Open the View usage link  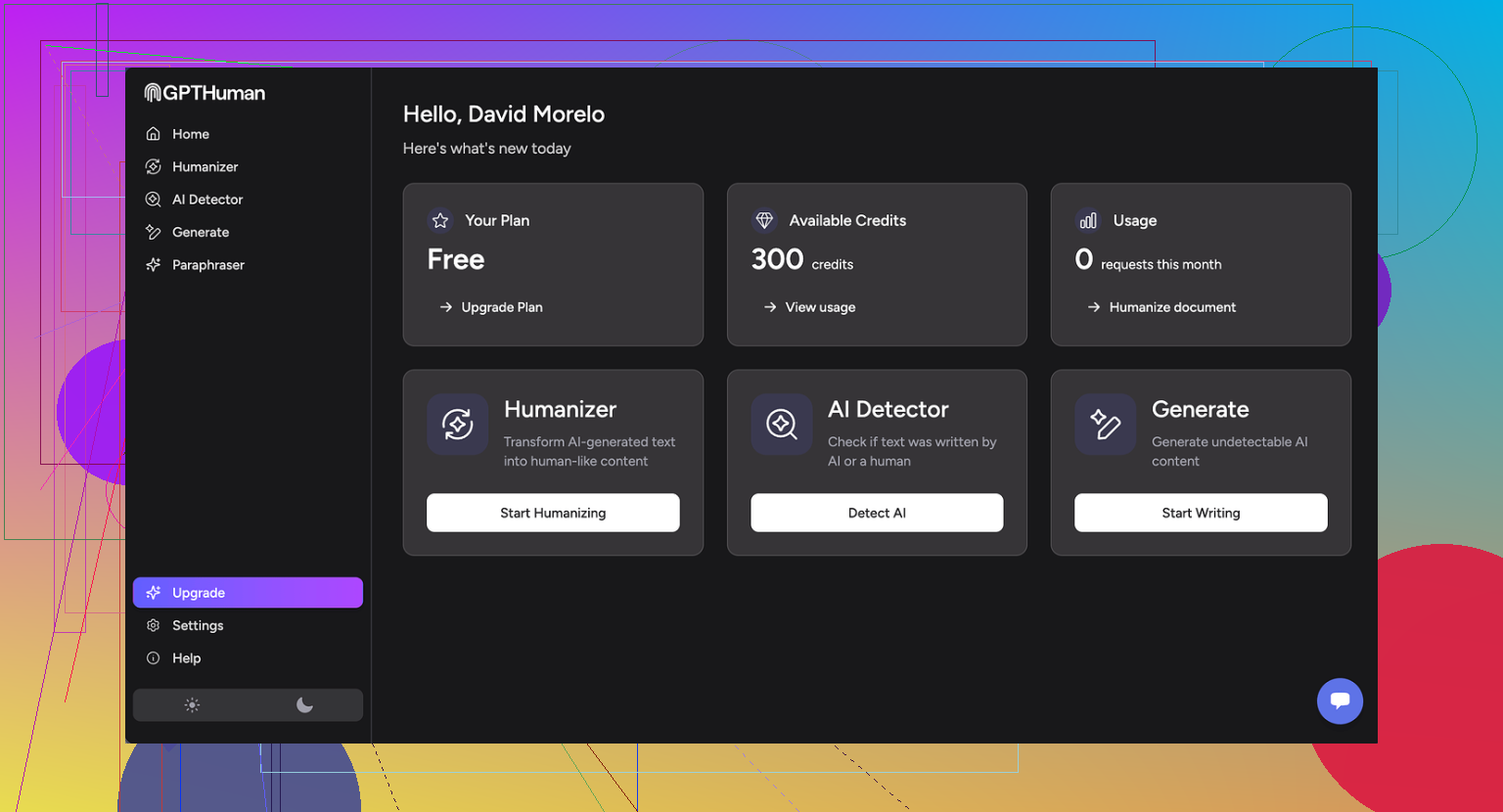820,307
